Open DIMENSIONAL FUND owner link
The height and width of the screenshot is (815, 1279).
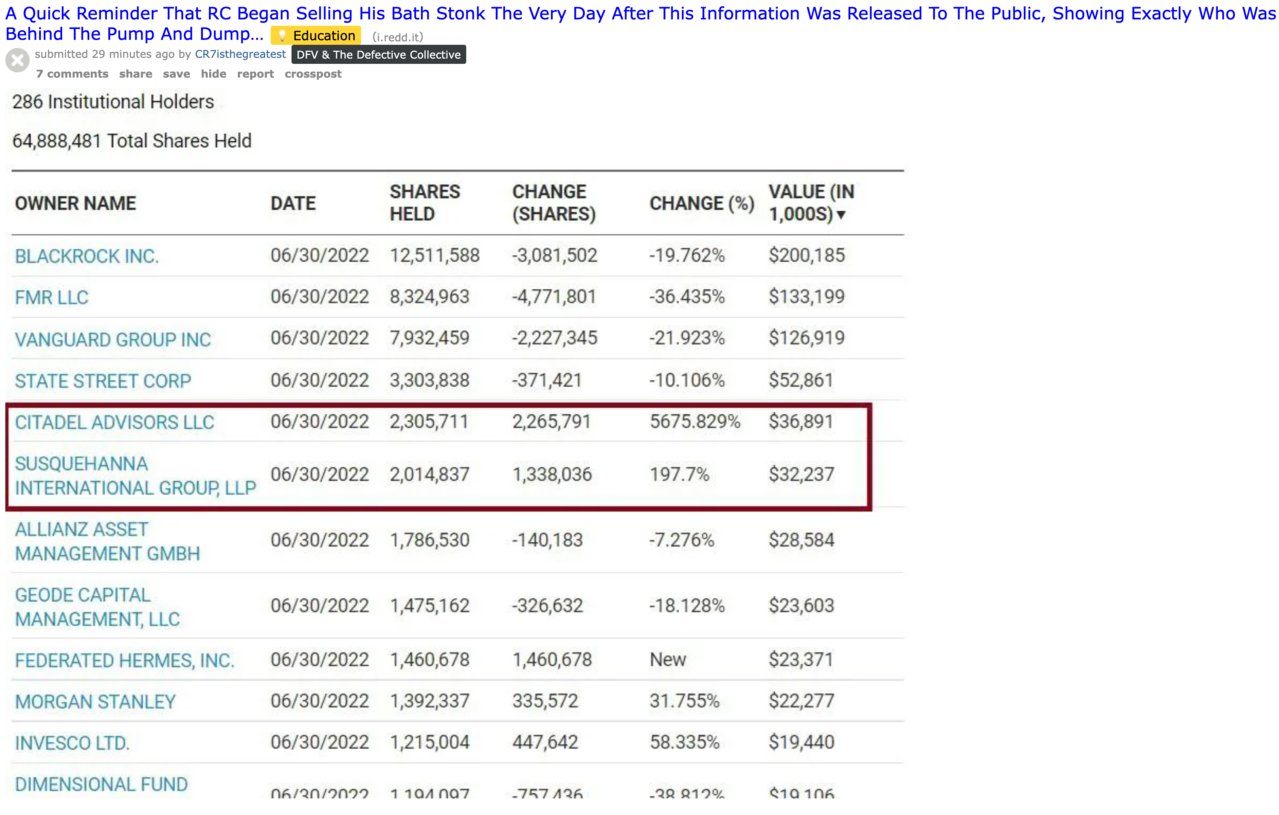(101, 785)
